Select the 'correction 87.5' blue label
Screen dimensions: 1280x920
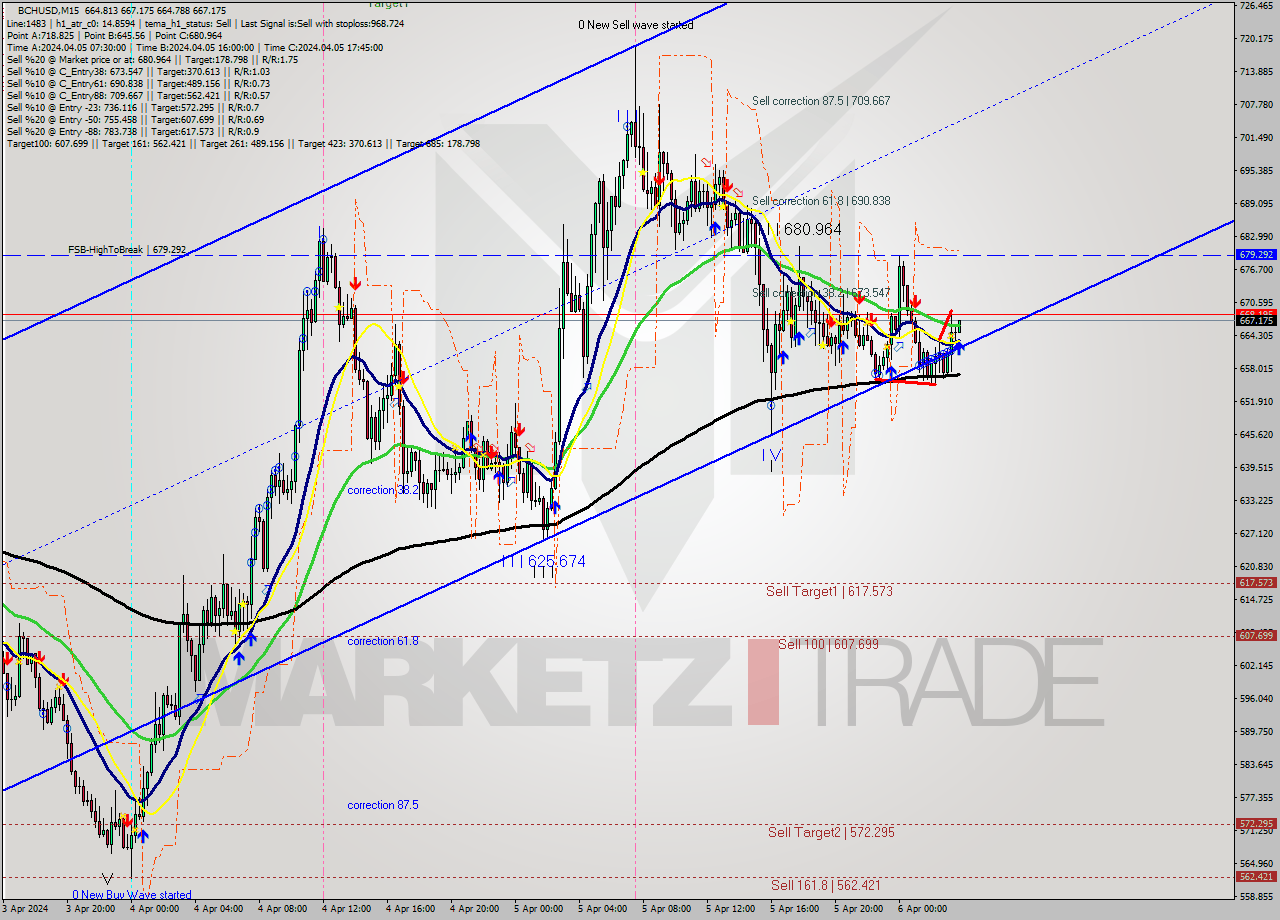pos(382,805)
